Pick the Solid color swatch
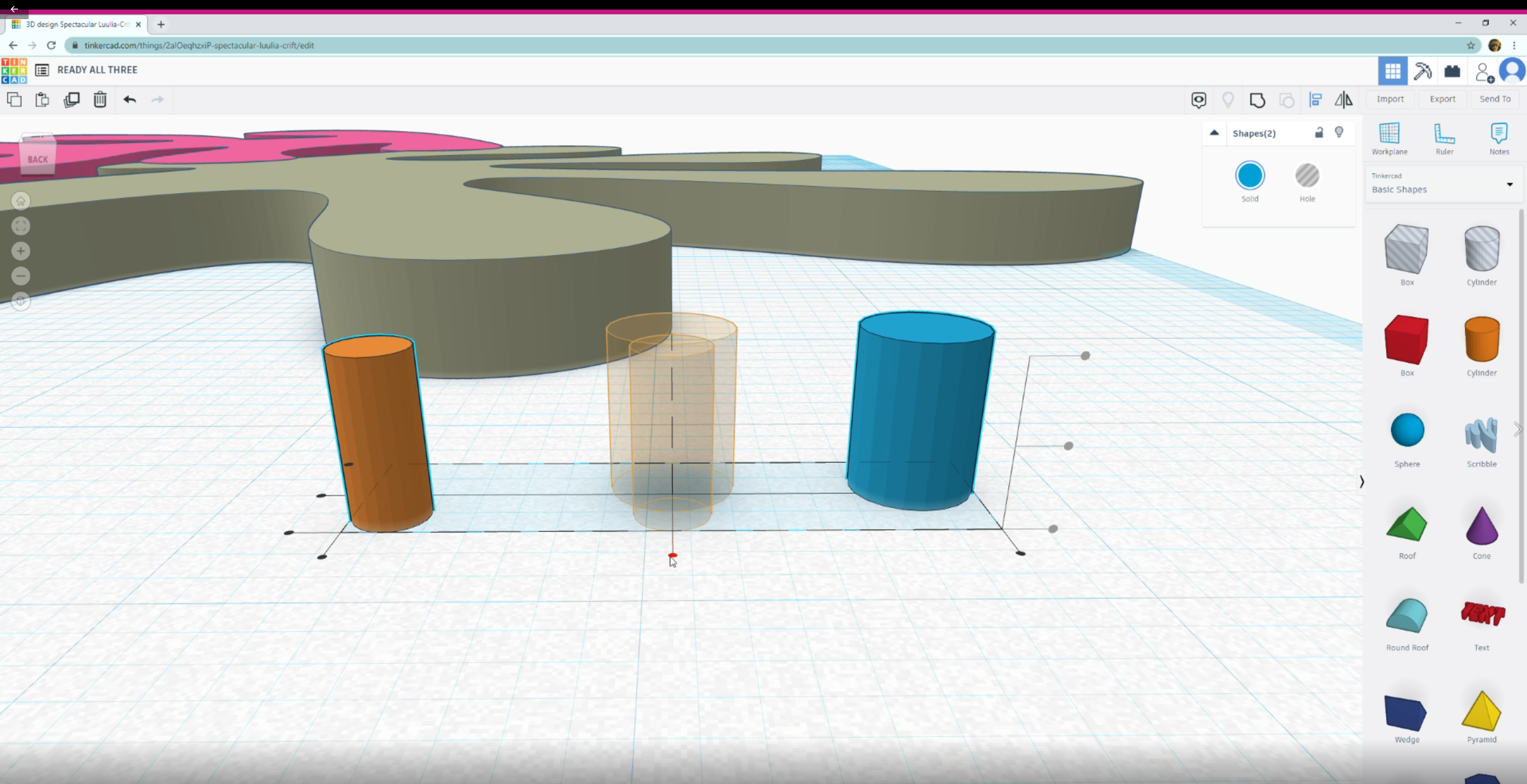1527x784 pixels. (x=1250, y=176)
